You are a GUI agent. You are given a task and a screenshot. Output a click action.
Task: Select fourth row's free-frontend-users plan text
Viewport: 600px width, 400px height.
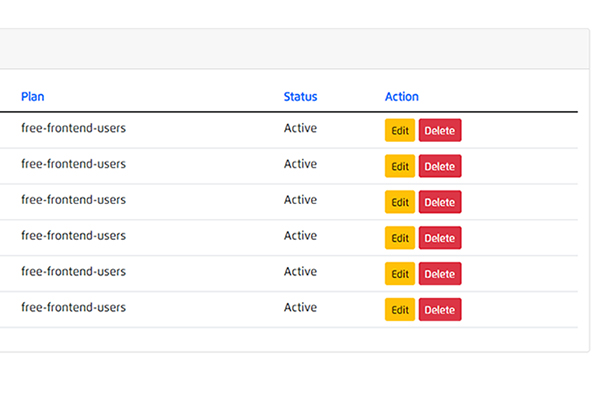point(73,235)
